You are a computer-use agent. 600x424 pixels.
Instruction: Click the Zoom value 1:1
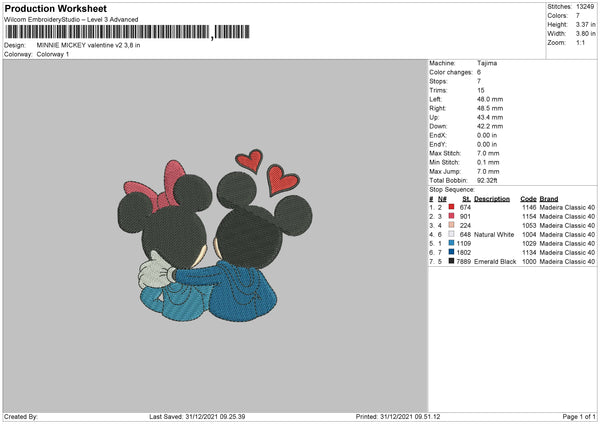coord(580,42)
